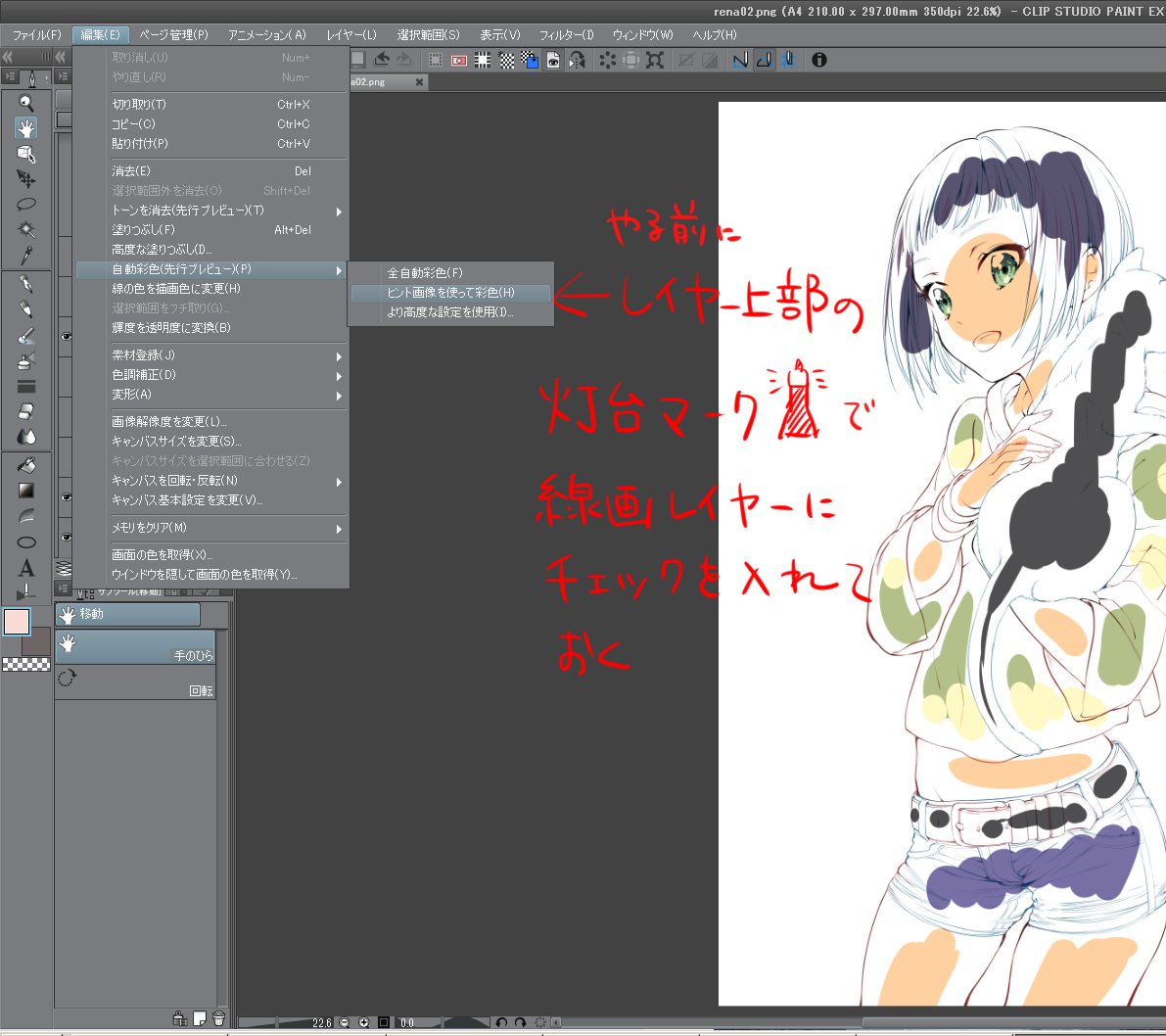Close the rena02.png canvas tab
This screenshot has width=1166, height=1036.
coord(419,82)
